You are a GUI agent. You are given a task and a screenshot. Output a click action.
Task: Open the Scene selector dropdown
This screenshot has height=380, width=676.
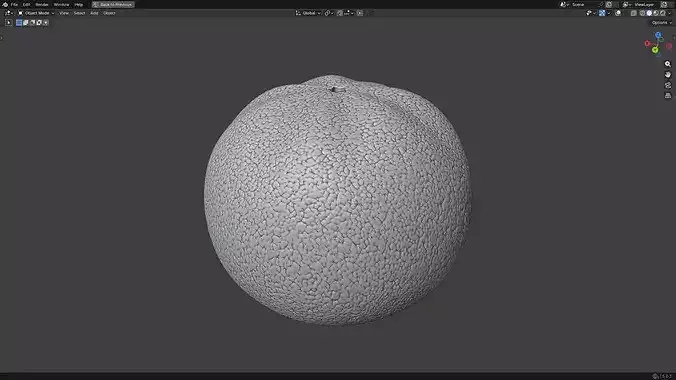pyautogui.click(x=564, y=4)
